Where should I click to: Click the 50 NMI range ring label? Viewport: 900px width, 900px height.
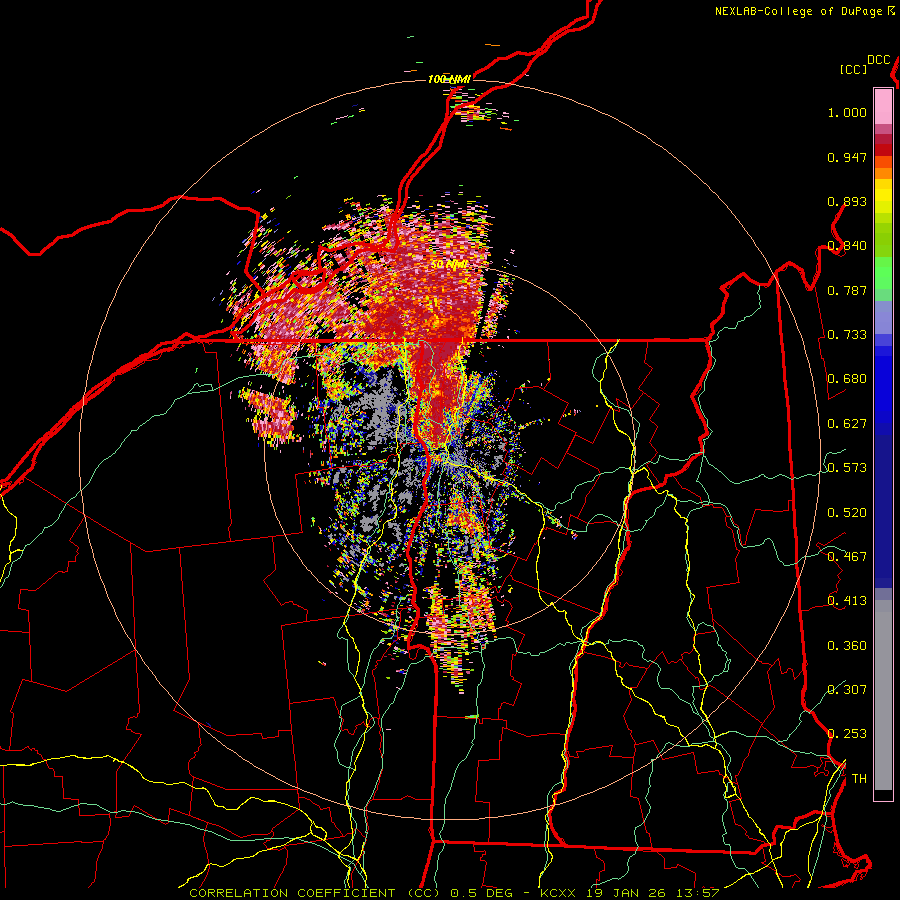pyautogui.click(x=449, y=265)
